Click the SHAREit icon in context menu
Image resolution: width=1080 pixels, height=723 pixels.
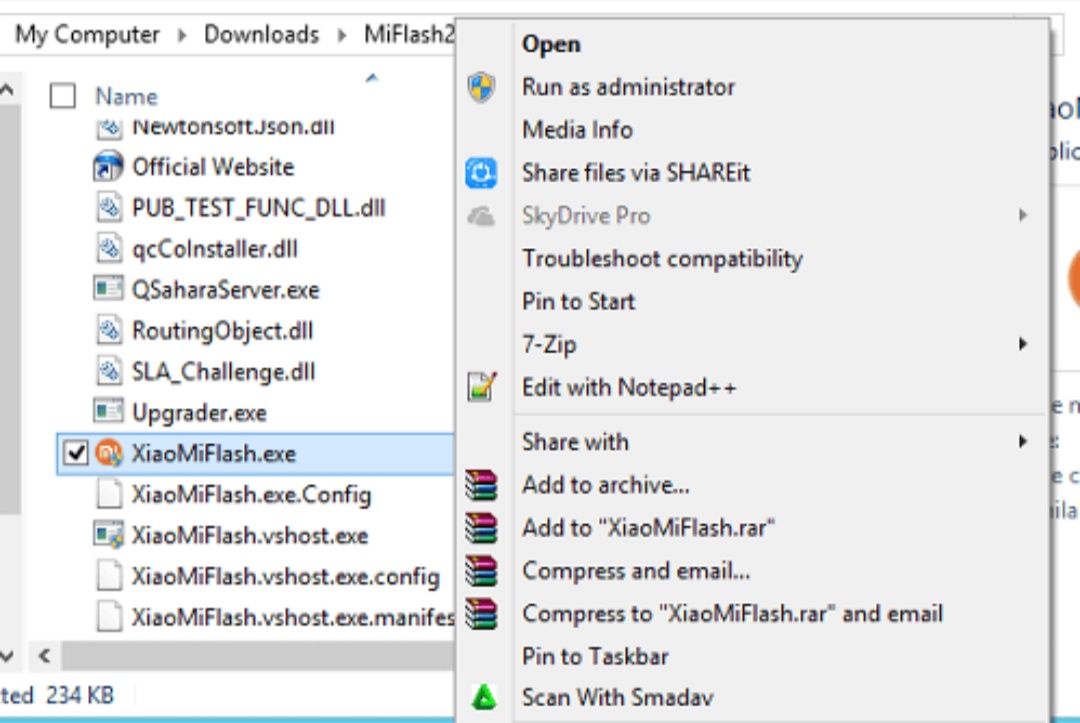pyautogui.click(x=481, y=173)
